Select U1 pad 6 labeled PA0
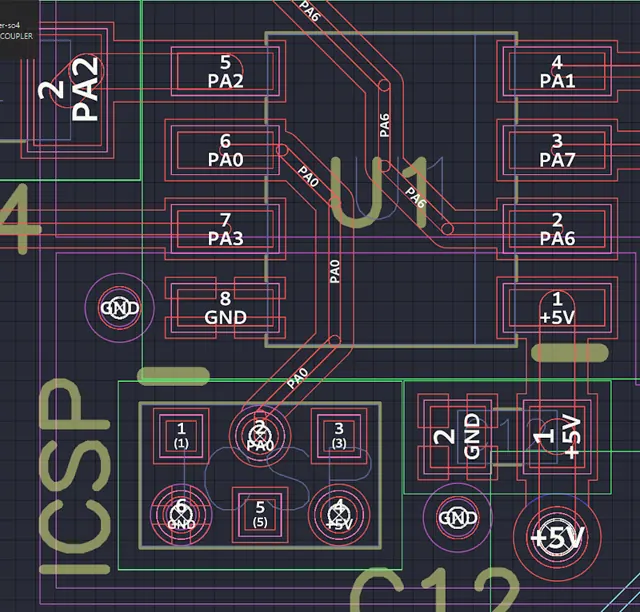640x612 pixels. 225,150
